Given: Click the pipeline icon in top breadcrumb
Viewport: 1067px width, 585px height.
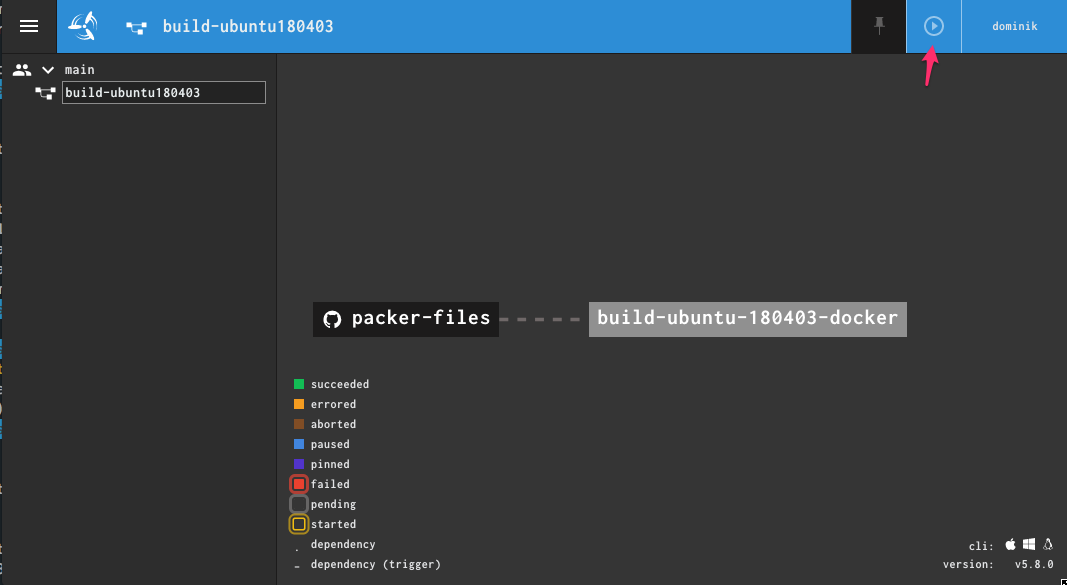Looking at the screenshot, I should tap(137, 27).
